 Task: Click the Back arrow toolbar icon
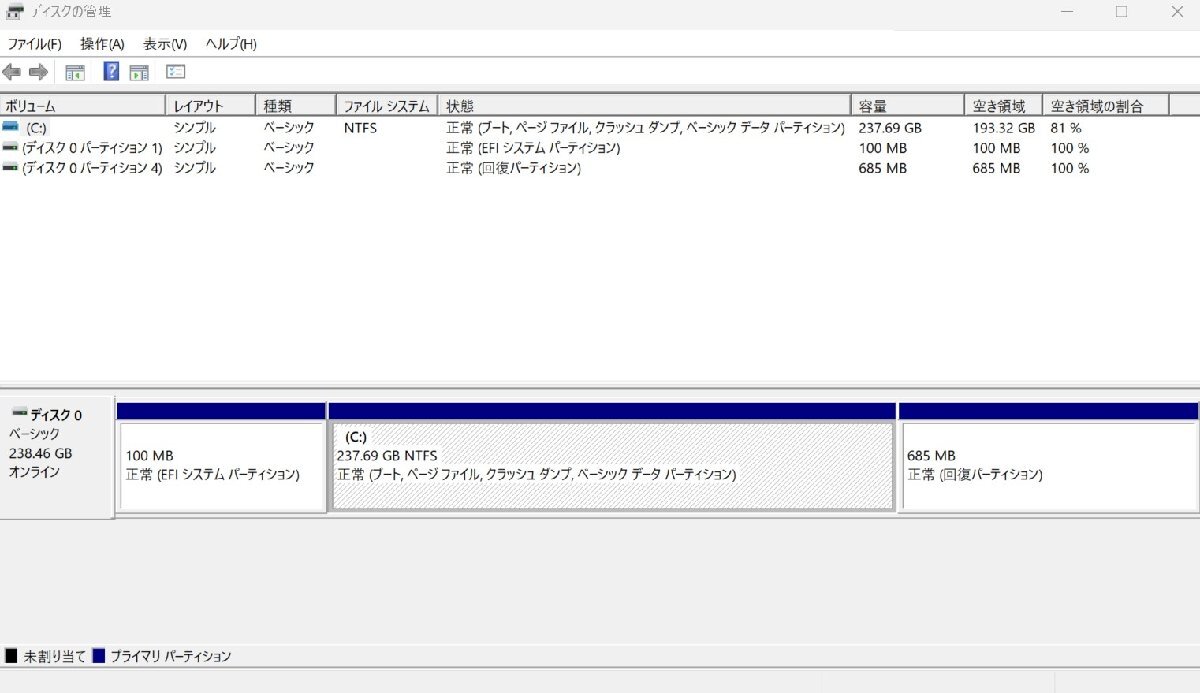(x=12, y=72)
